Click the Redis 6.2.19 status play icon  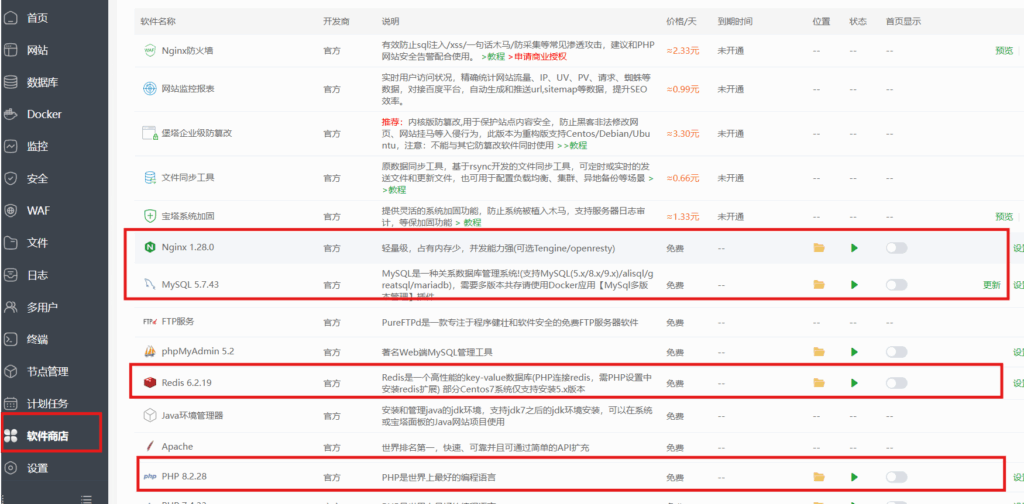[854, 382]
